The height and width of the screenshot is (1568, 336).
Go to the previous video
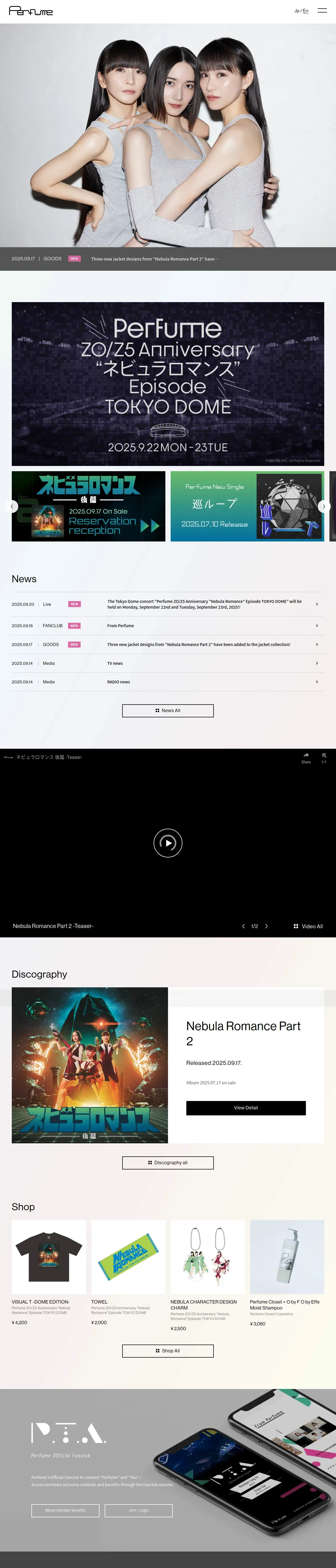tap(243, 926)
